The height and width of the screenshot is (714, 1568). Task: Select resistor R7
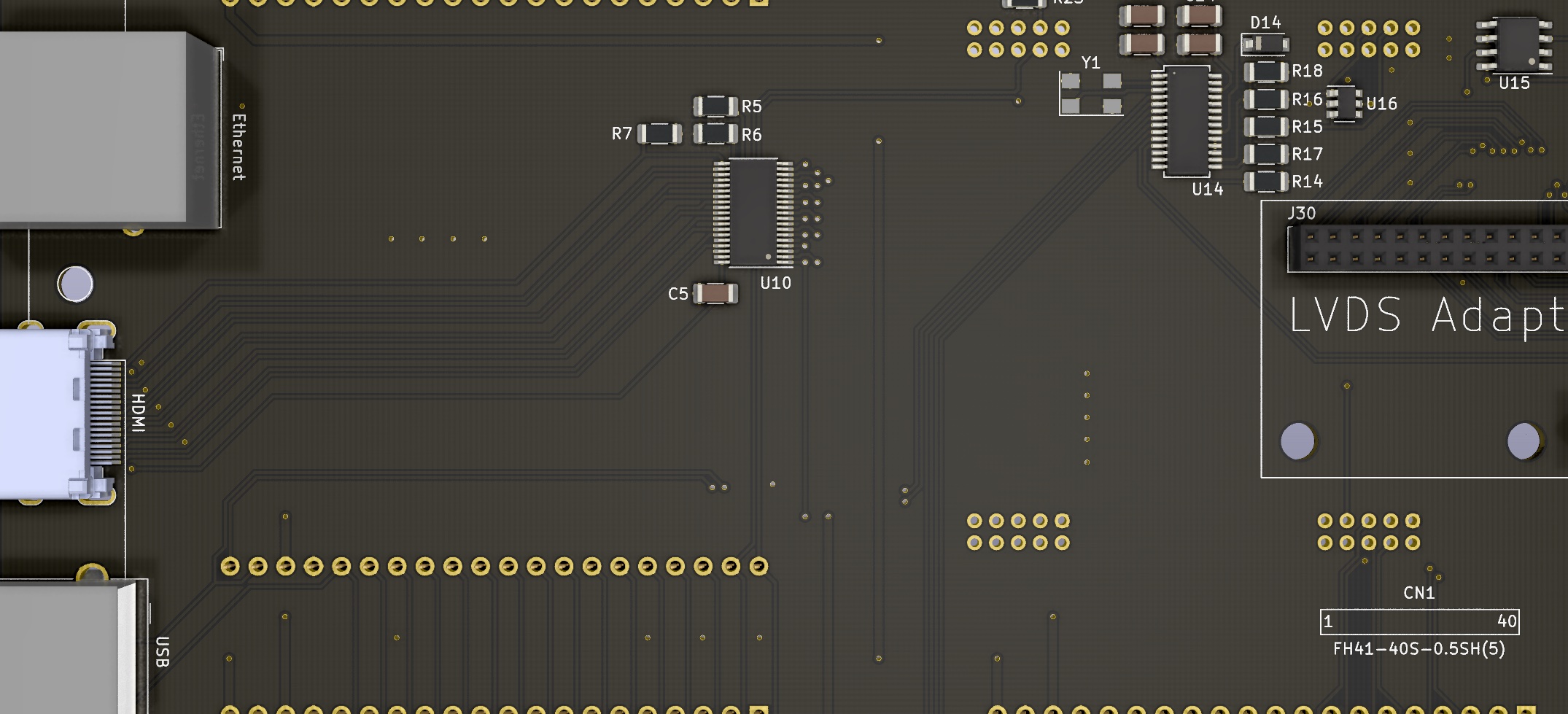pos(659,133)
